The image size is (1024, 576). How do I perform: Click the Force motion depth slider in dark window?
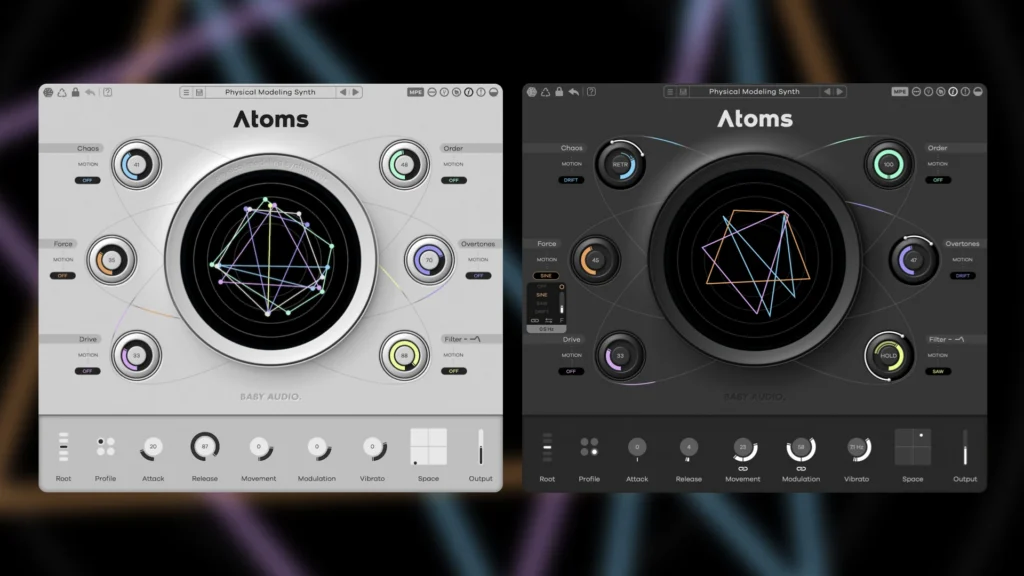pyautogui.click(x=562, y=303)
